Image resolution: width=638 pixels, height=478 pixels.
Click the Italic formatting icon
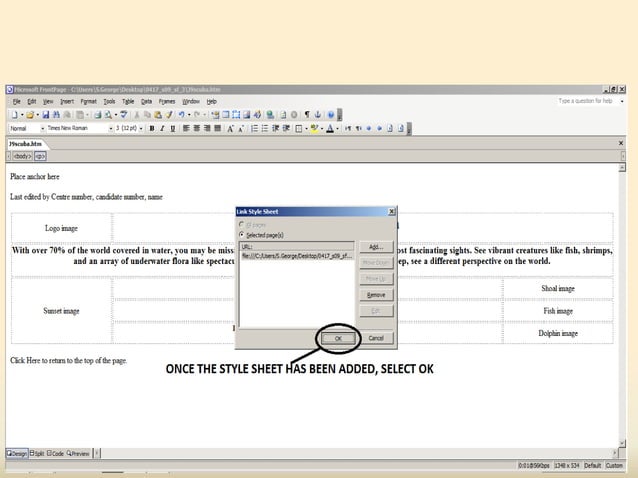pyautogui.click(x=162, y=129)
